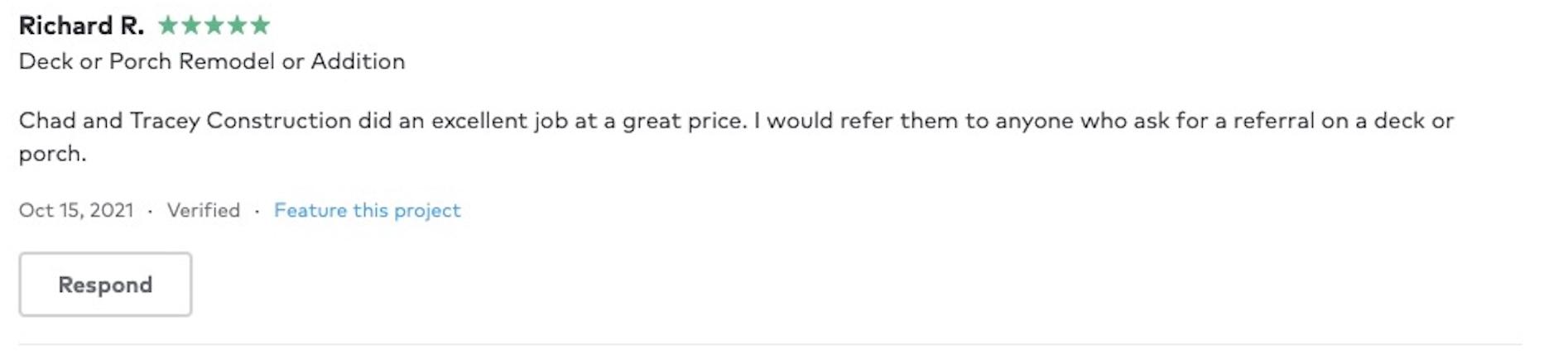Click the fifth and last rating star
The image size is (1568, 364).
[x=261, y=26]
